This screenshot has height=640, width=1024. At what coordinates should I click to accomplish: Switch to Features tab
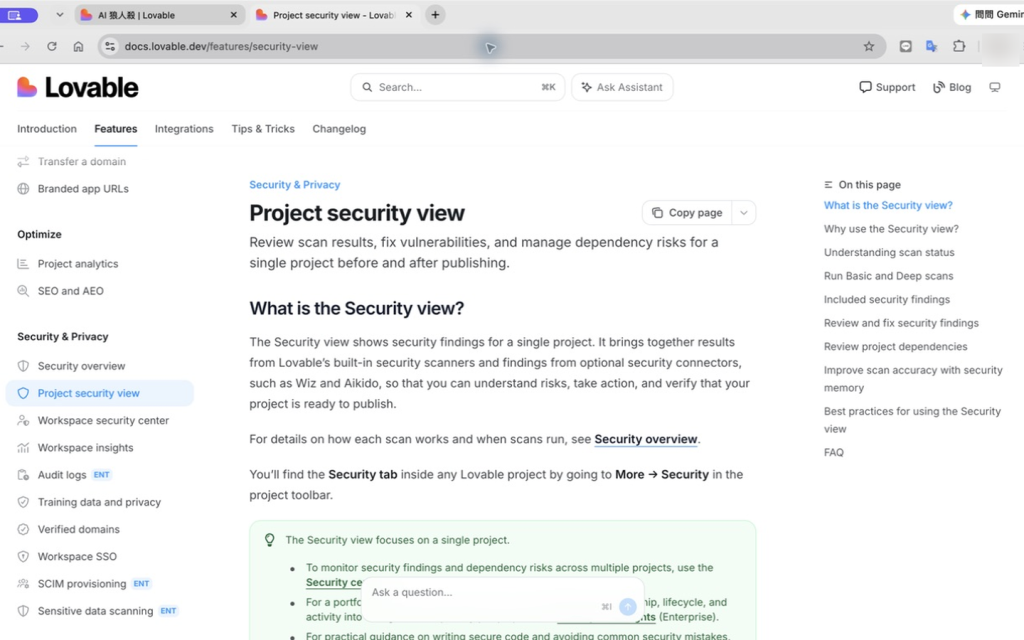tap(116, 129)
